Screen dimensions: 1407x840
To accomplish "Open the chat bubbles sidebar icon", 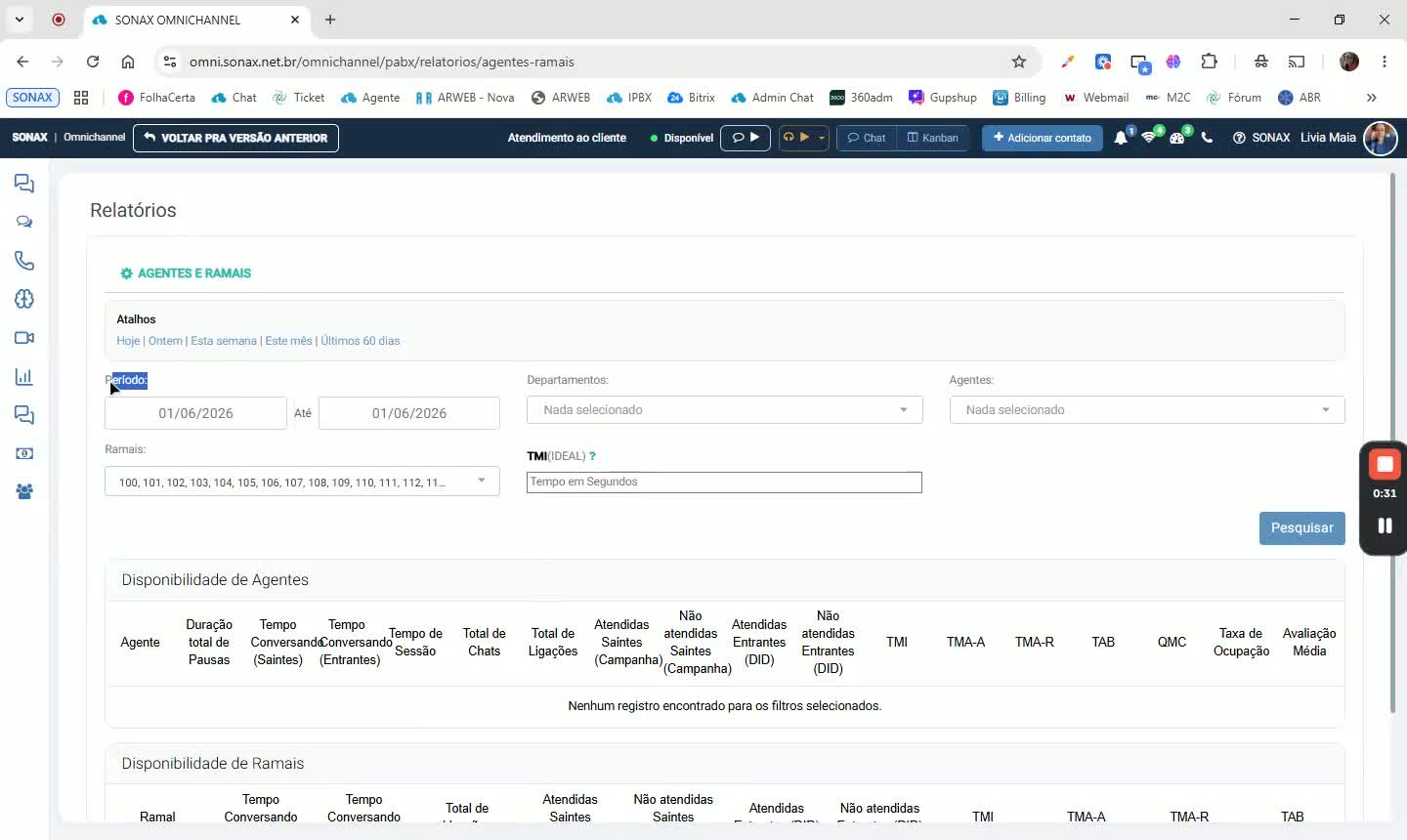I will [x=24, y=223].
